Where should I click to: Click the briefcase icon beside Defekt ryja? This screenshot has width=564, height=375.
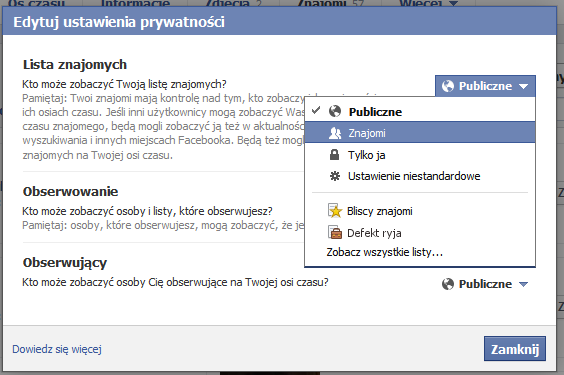(335, 233)
